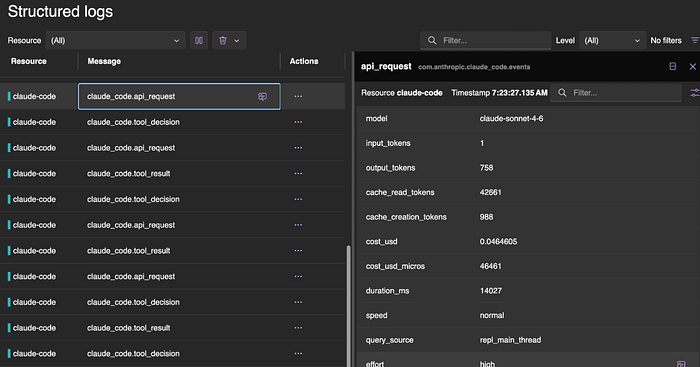This screenshot has width=700, height=367.
Task: Open the clear logs dropdown arrow
Action: coord(237,41)
